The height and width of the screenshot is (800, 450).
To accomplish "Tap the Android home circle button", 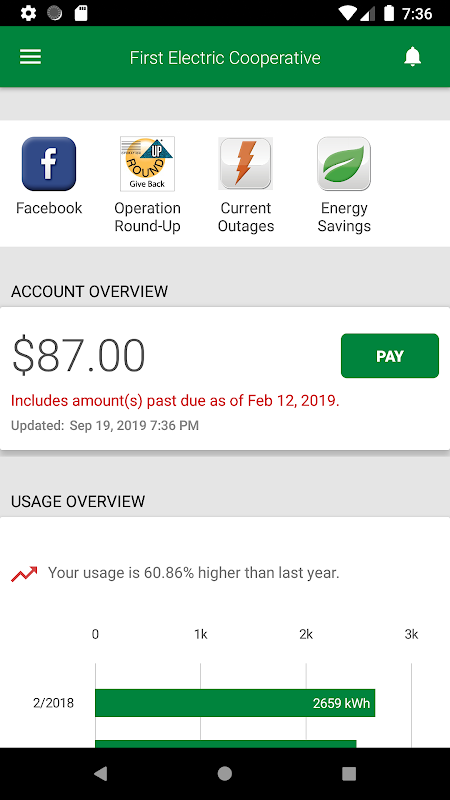I will pyautogui.click(x=224, y=774).
